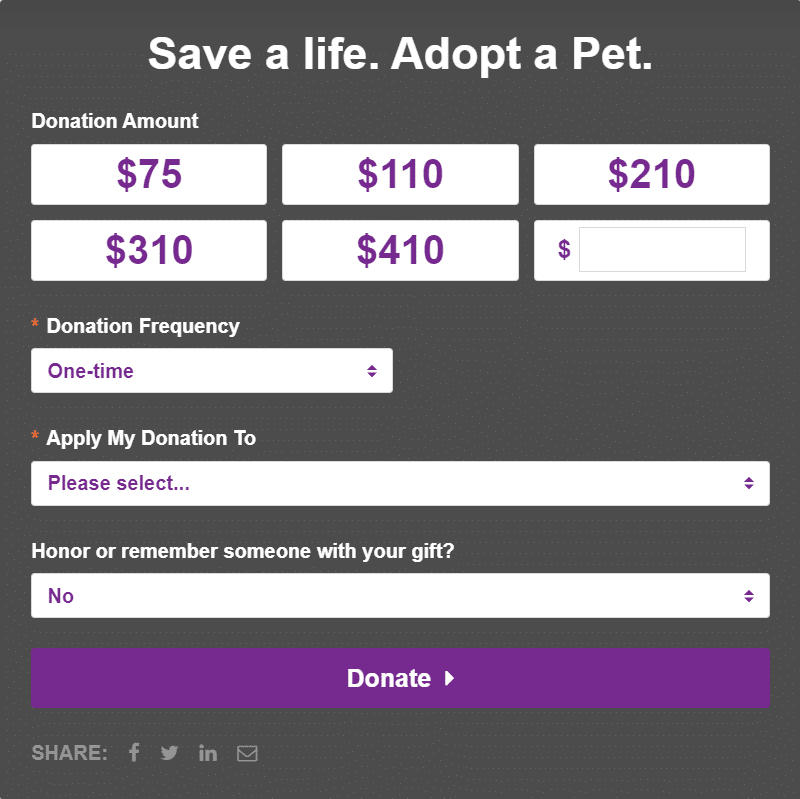Screen dimensions: 800x799
Task: Click the arrow icon on Donate button
Action: [449, 678]
